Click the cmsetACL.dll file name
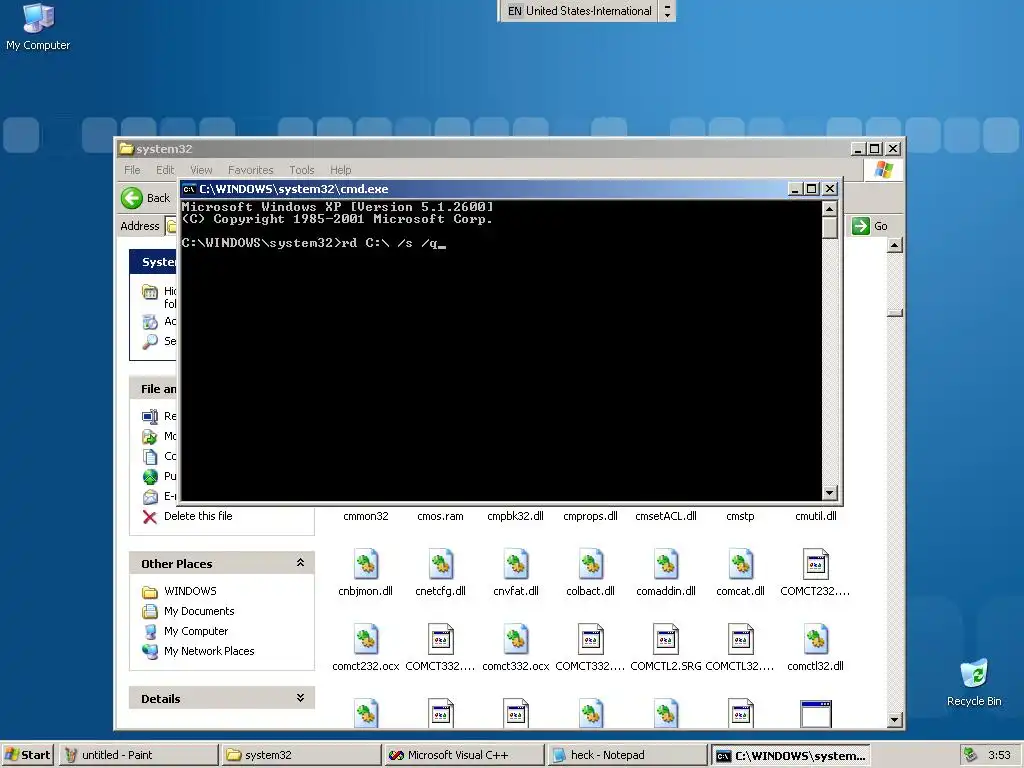This screenshot has height=768, width=1024. pyautogui.click(x=665, y=516)
